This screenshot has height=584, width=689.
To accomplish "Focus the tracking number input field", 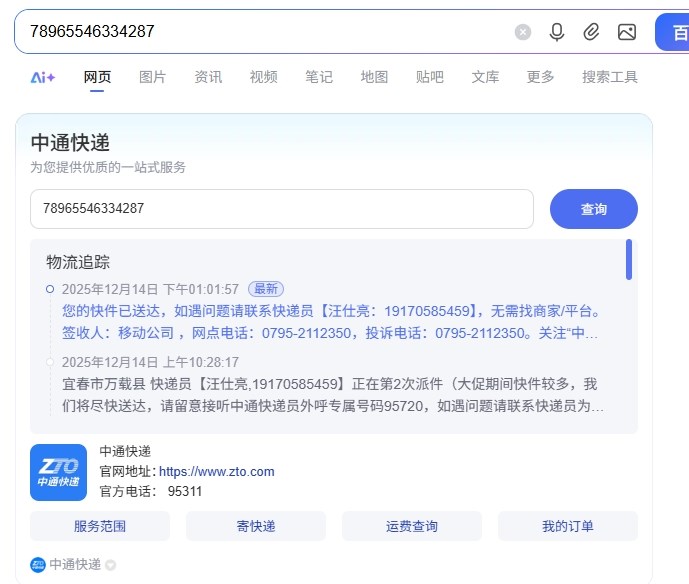I will point(282,209).
